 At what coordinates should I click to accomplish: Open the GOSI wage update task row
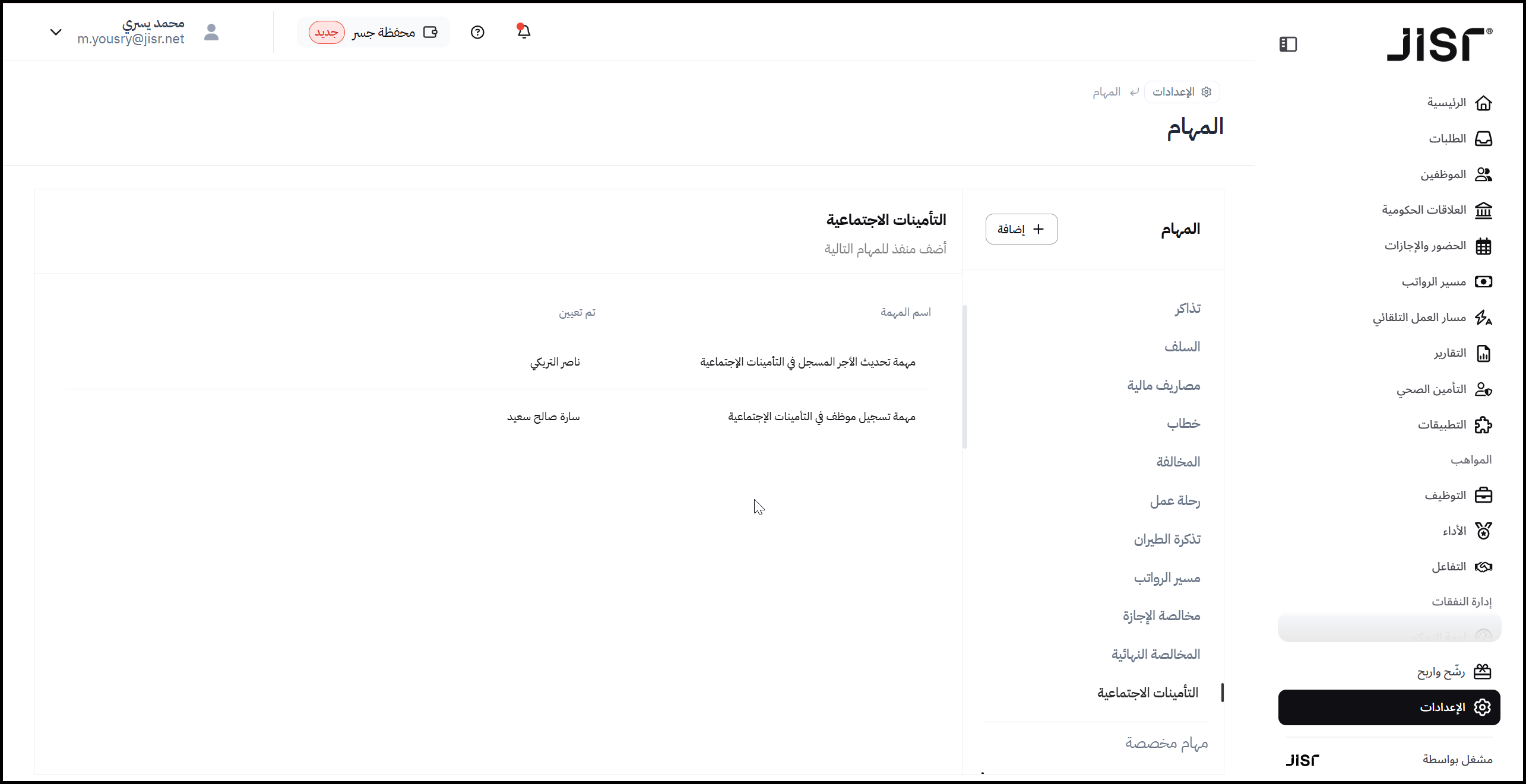808,362
